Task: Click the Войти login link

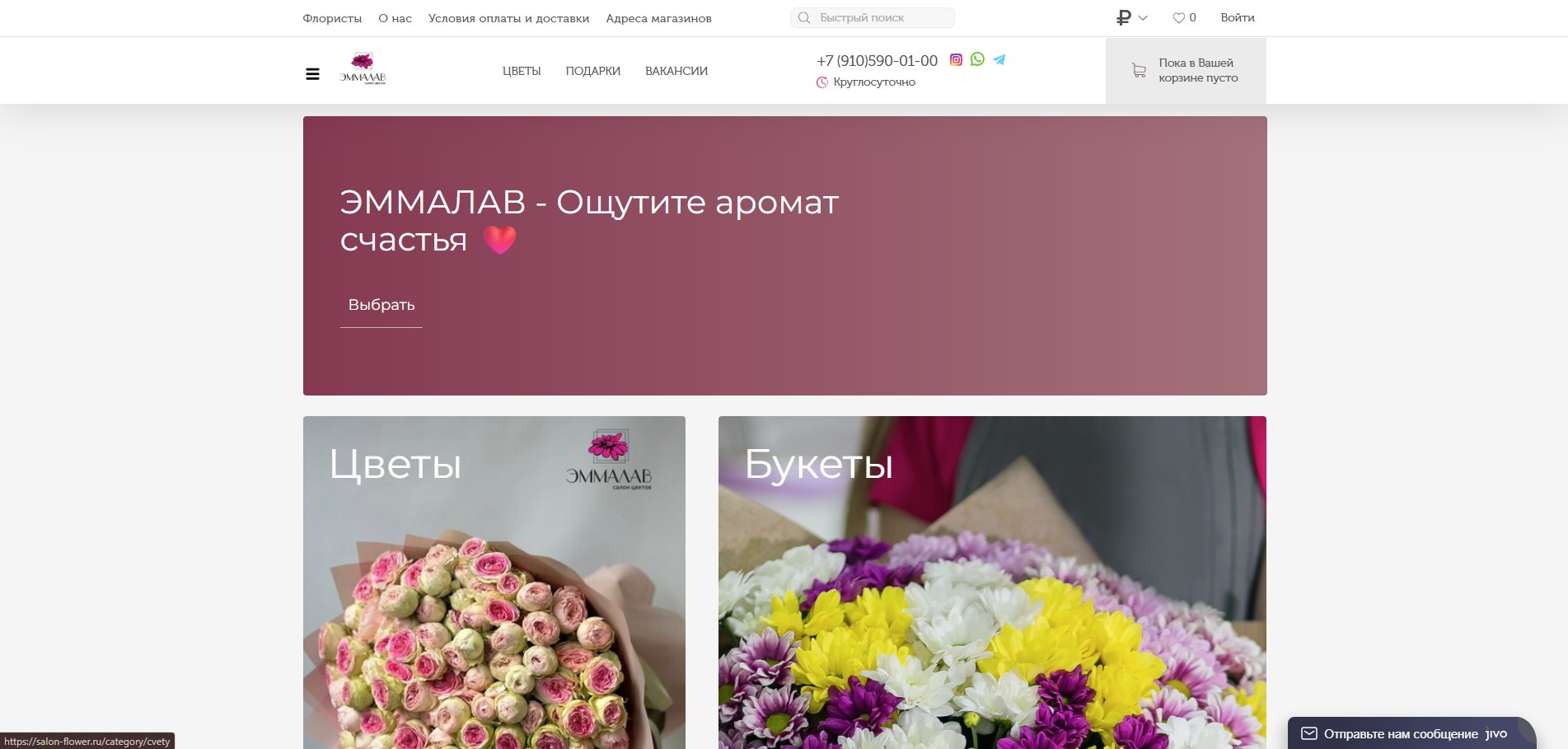Action: point(1238,17)
